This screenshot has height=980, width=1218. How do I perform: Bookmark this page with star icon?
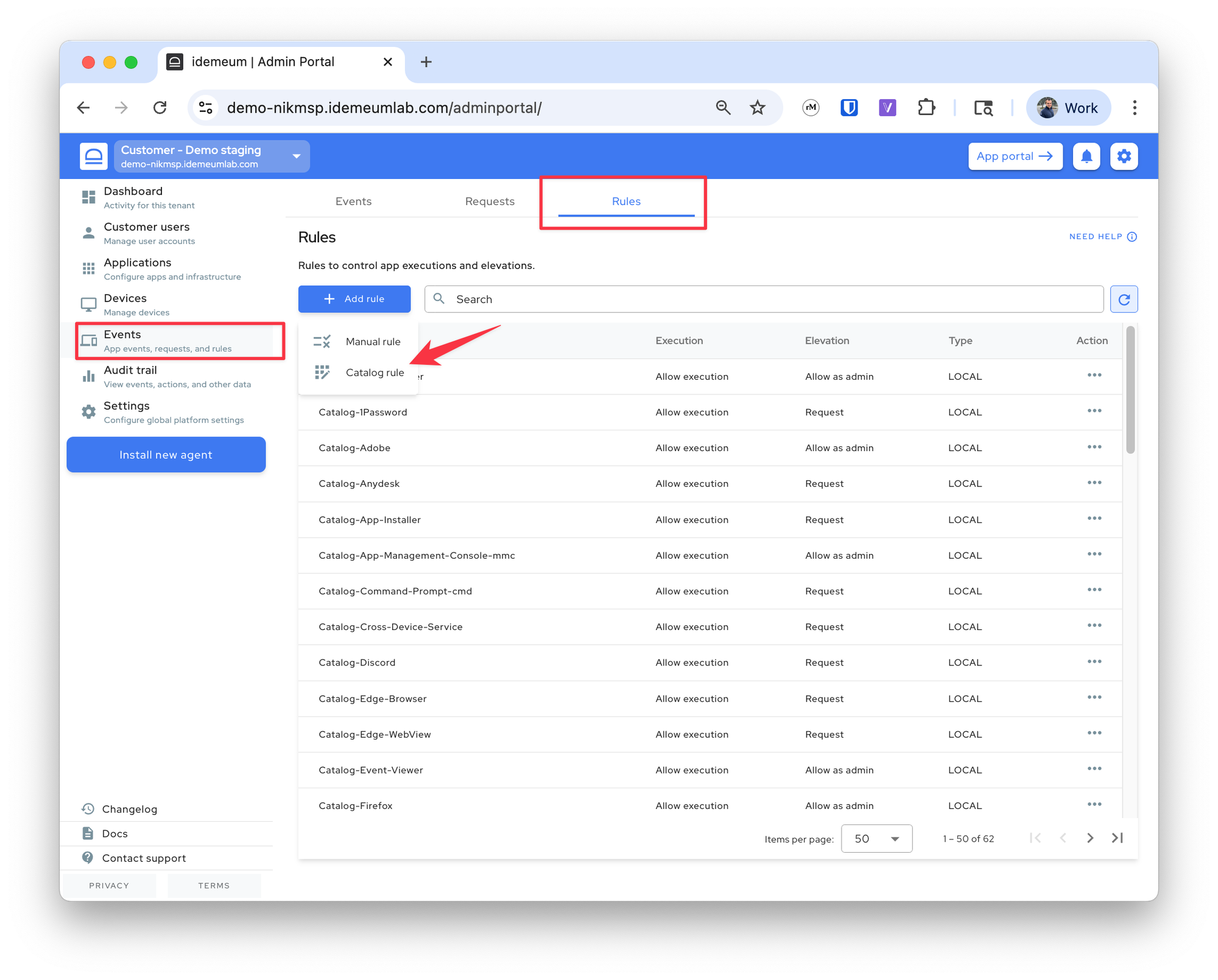758,108
